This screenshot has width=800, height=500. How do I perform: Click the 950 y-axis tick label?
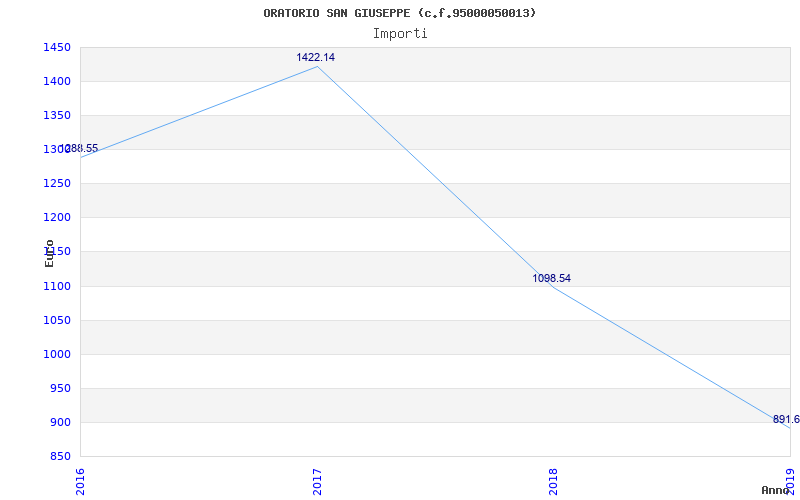tap(60, 388)
